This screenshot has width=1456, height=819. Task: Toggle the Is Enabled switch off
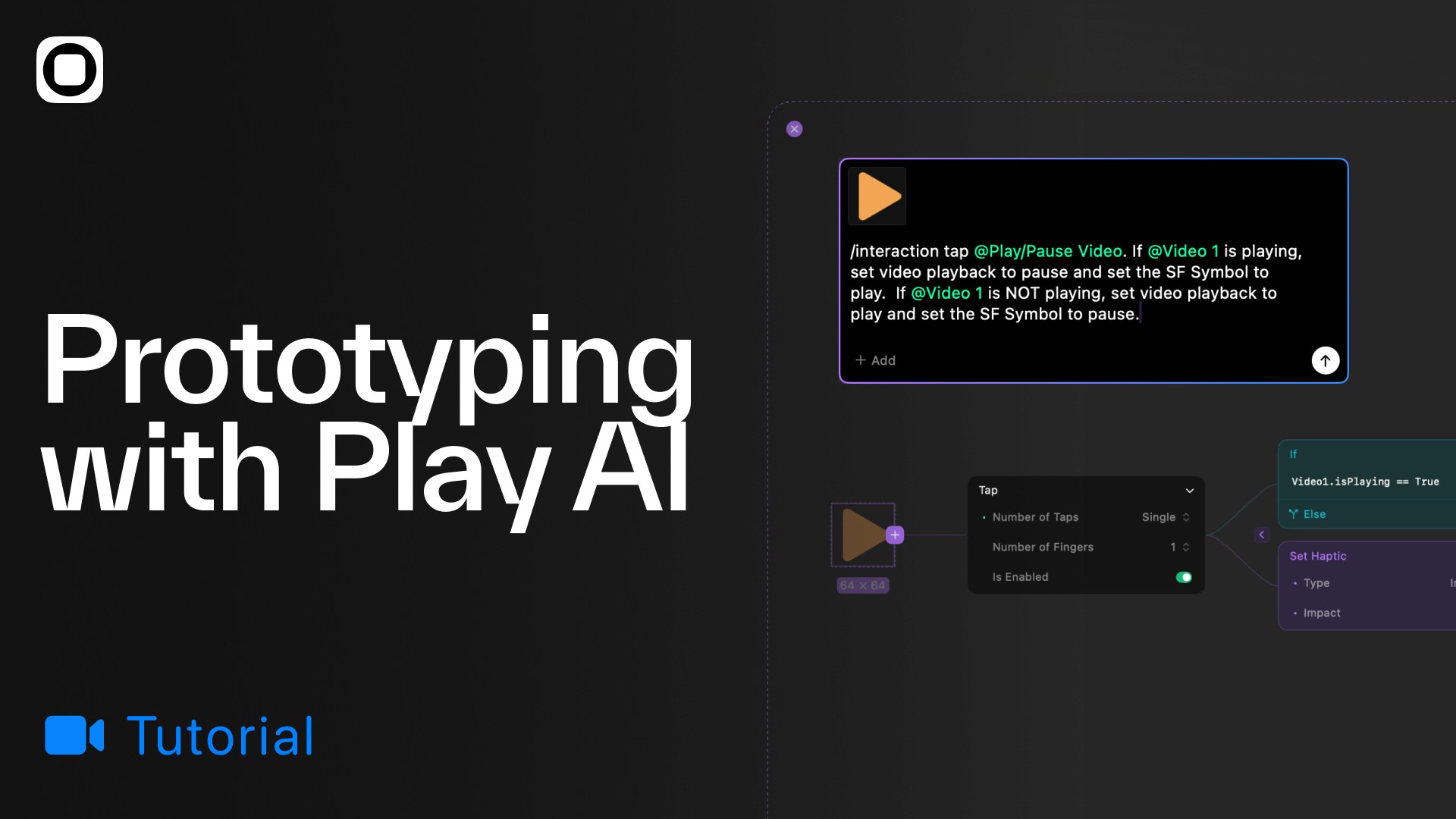pyautogui.click(x=1183, y=577)
